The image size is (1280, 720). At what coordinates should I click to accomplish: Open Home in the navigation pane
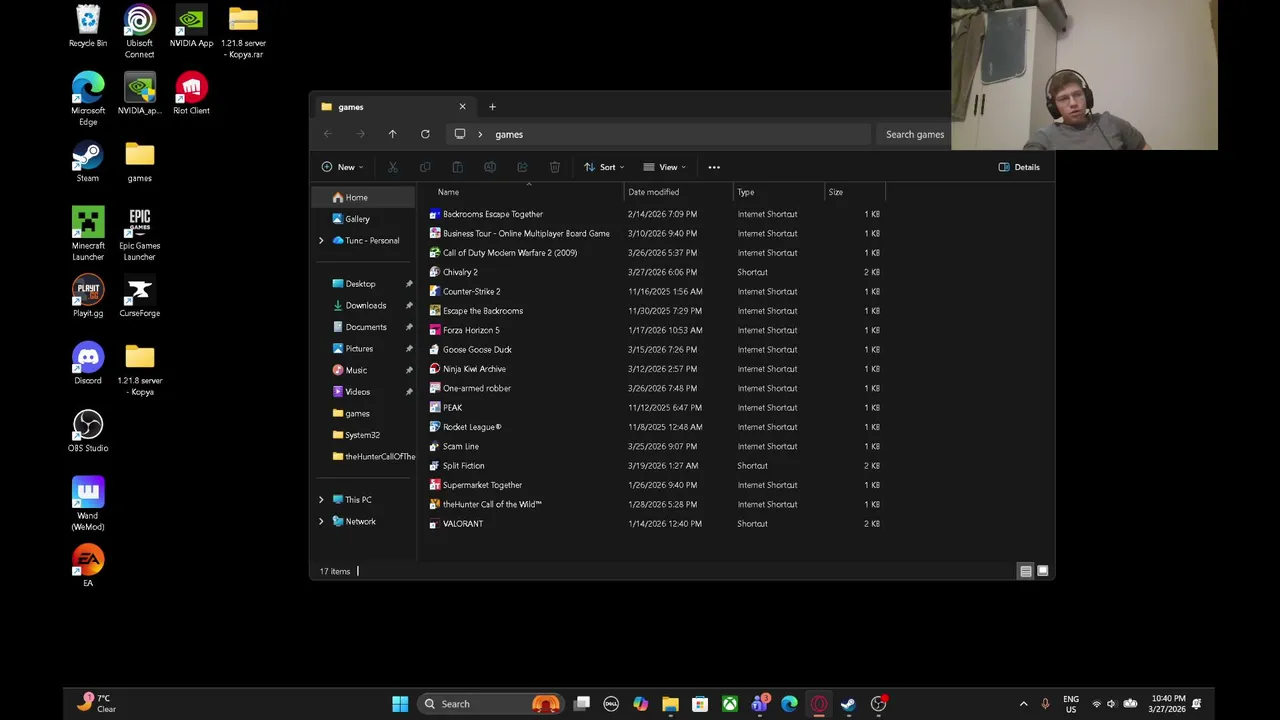(363, 197)
